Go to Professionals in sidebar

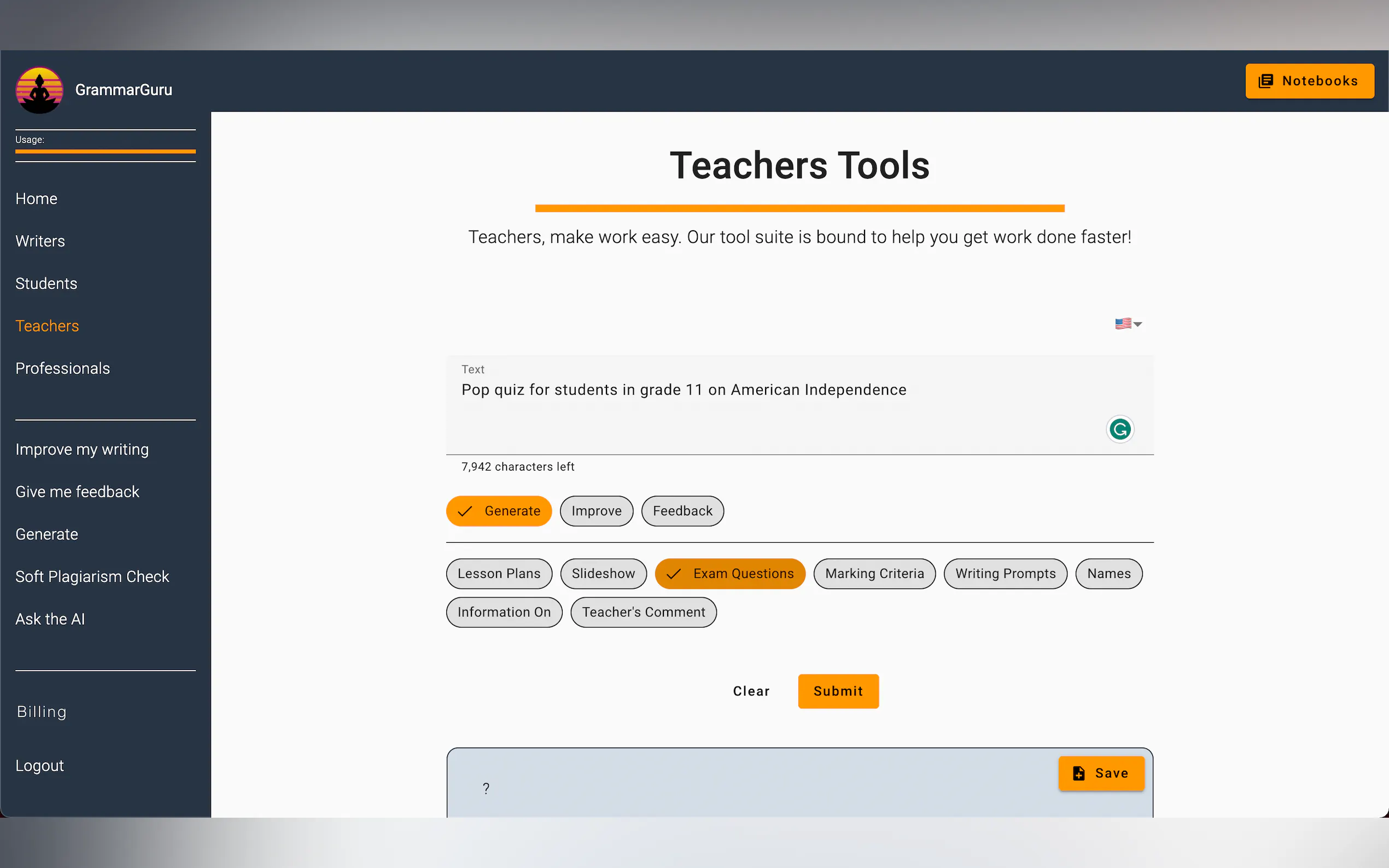pos(62,368)
